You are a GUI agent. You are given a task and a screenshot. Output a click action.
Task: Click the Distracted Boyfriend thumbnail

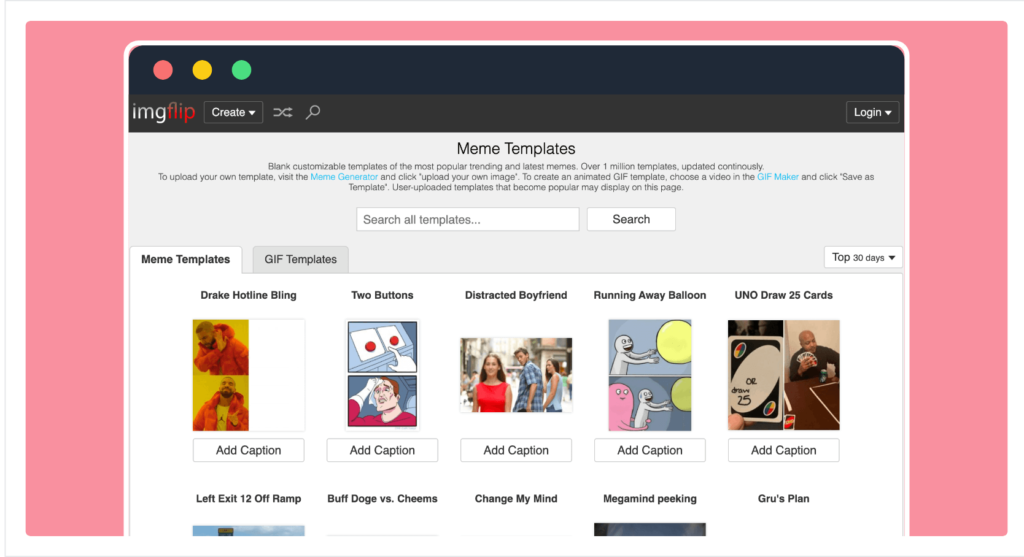pyautogui.click(x=516, y=375)
